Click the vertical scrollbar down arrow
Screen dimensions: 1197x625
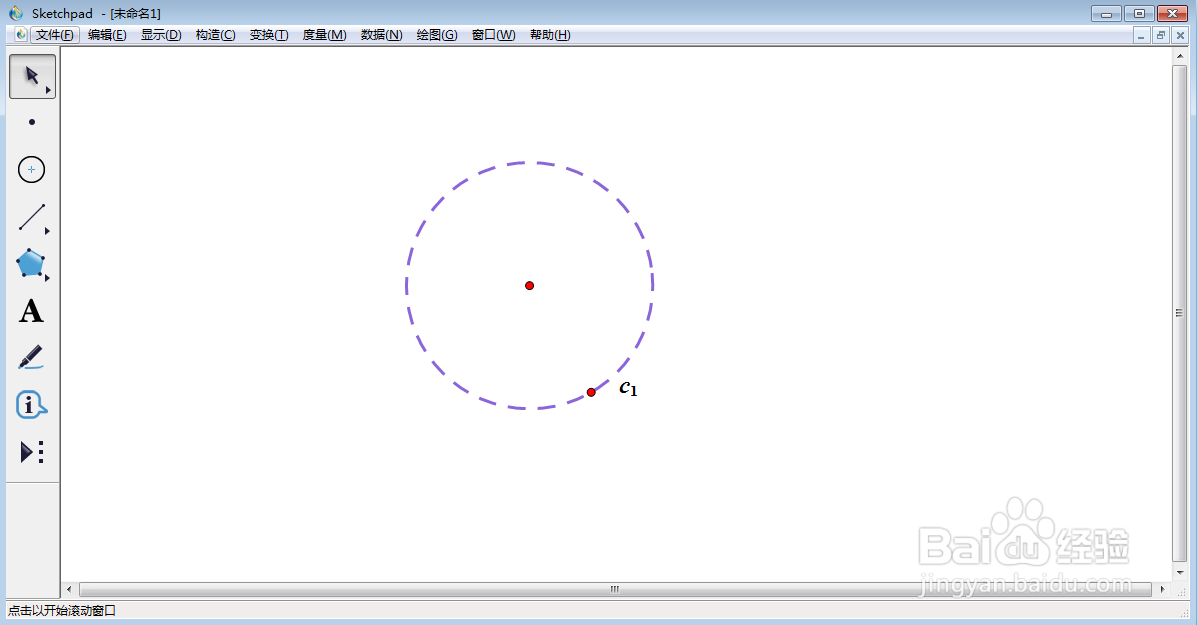pyautogui.click(x=1180, y=572)
